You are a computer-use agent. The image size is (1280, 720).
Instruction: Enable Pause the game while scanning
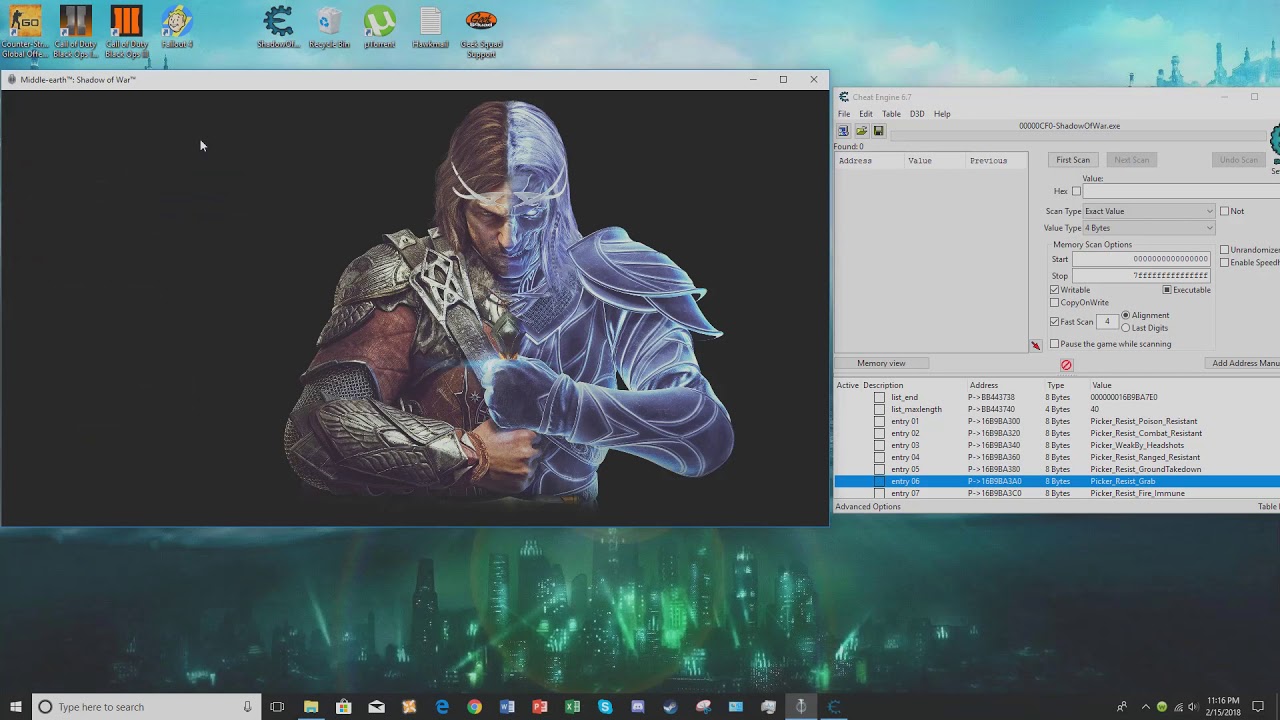1054,344
